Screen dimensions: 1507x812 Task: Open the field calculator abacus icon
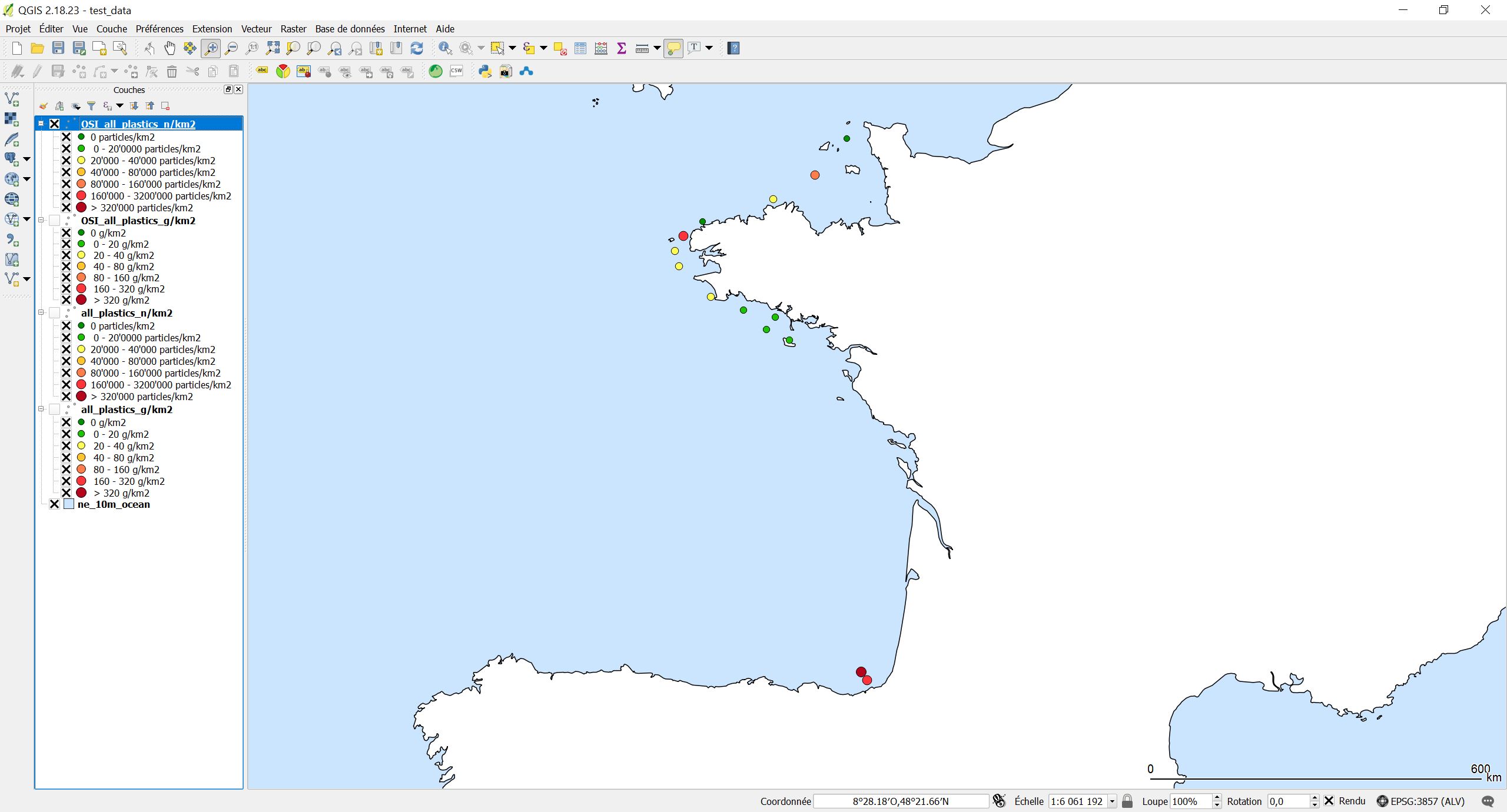coord(601,48)
